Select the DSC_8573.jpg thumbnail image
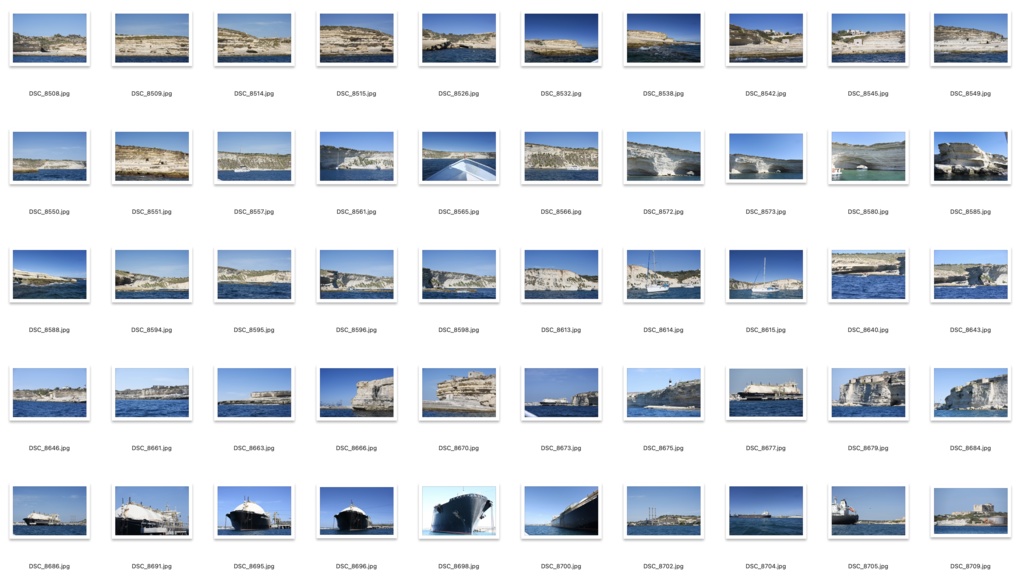1024x576 pixels. [765, 157]
